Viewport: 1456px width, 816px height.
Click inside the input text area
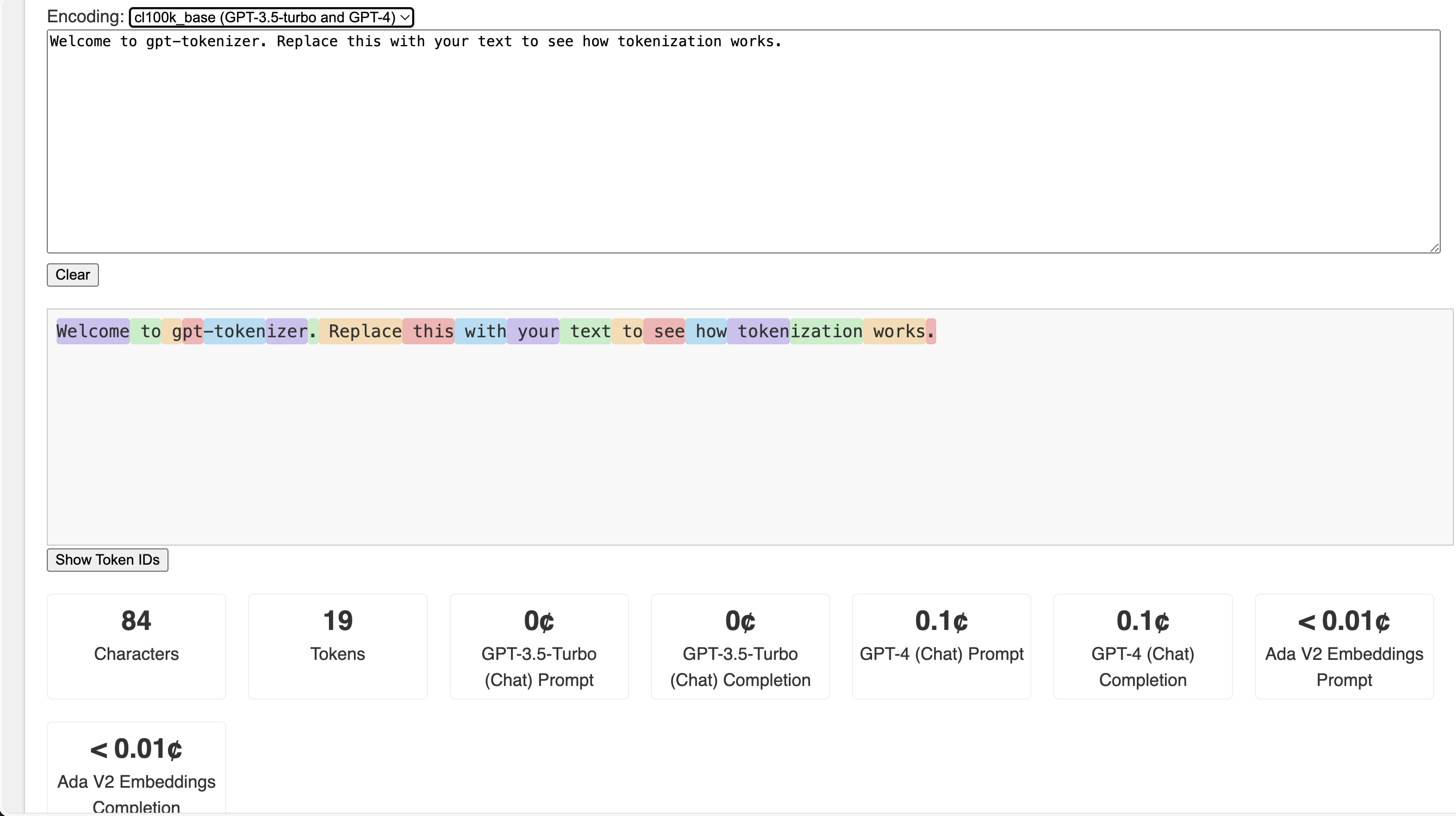pyautogui.click(x=743, y=141)
